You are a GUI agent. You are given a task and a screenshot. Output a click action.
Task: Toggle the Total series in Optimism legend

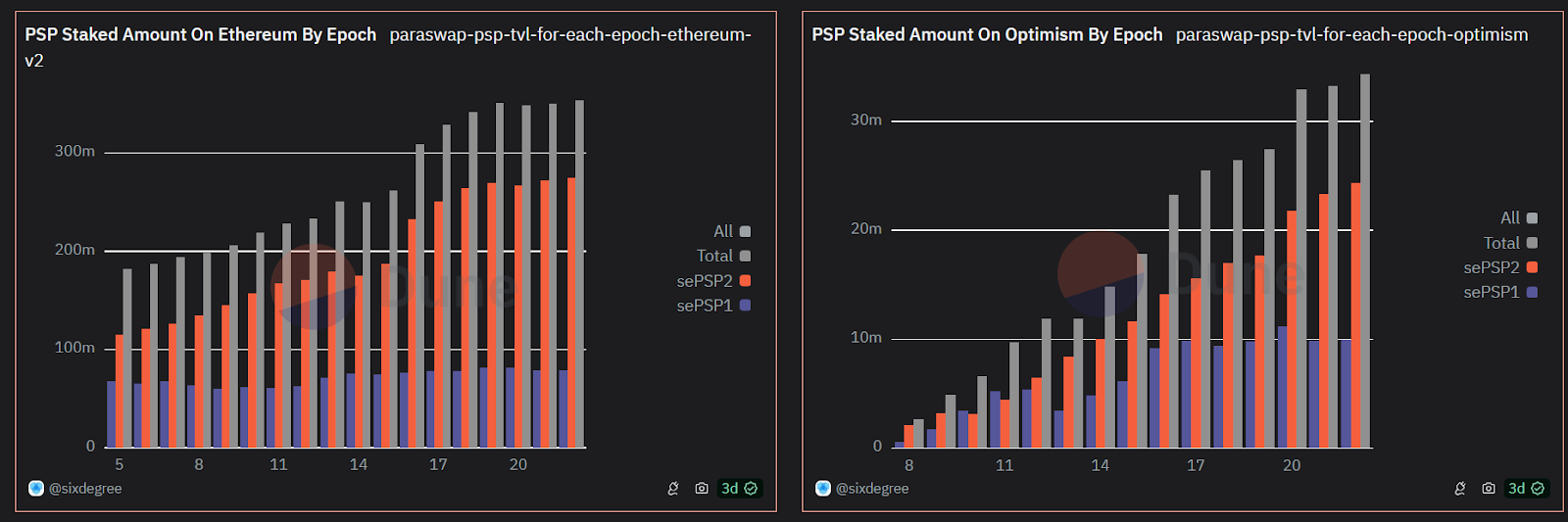point(1510,243)
